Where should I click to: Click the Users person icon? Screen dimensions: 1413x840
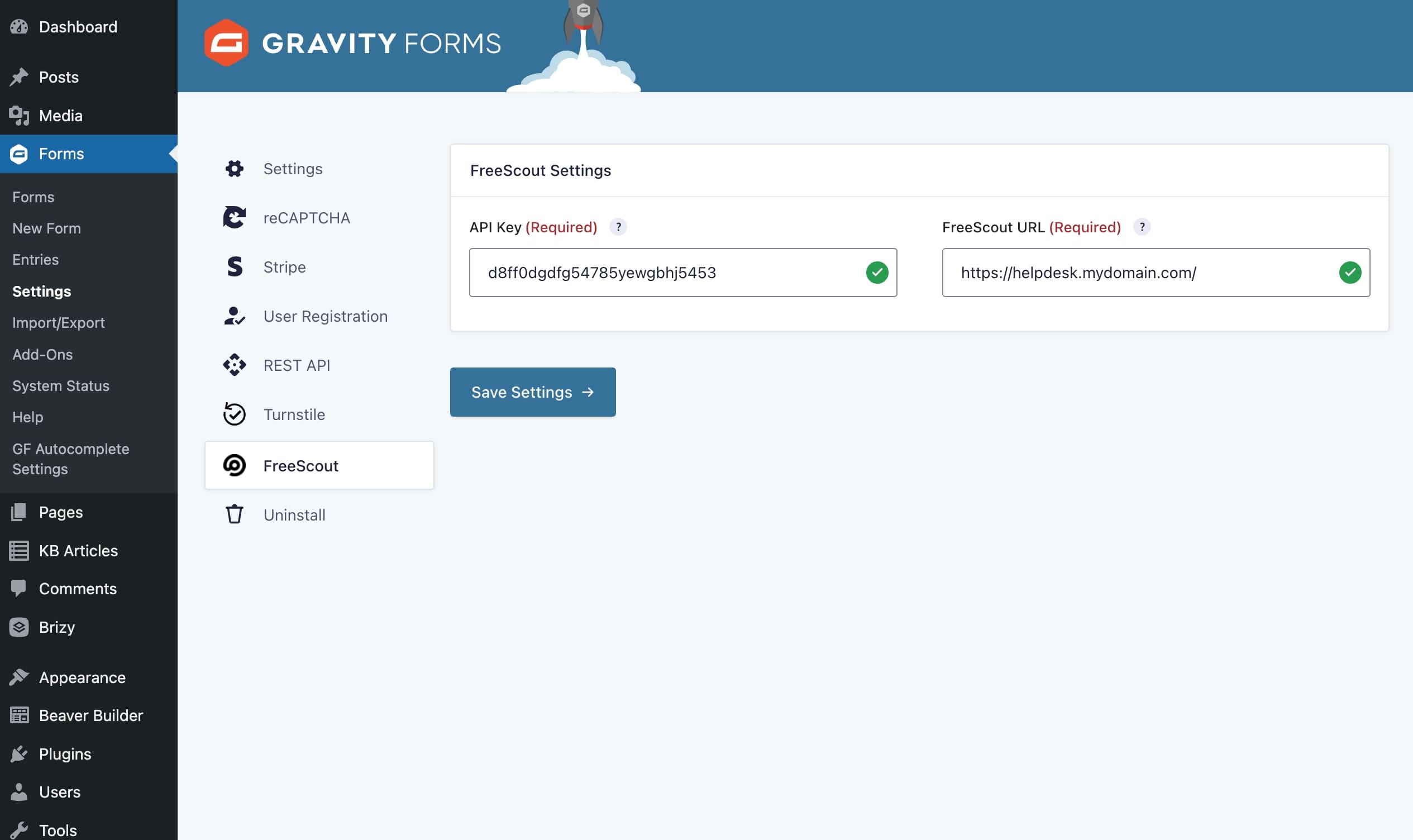pyautogui.click(x=18, y=792)
